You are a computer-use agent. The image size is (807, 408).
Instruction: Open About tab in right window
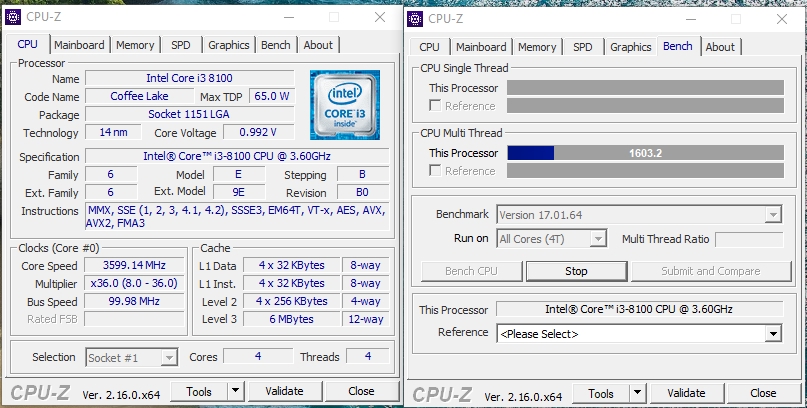coord(721,47)
